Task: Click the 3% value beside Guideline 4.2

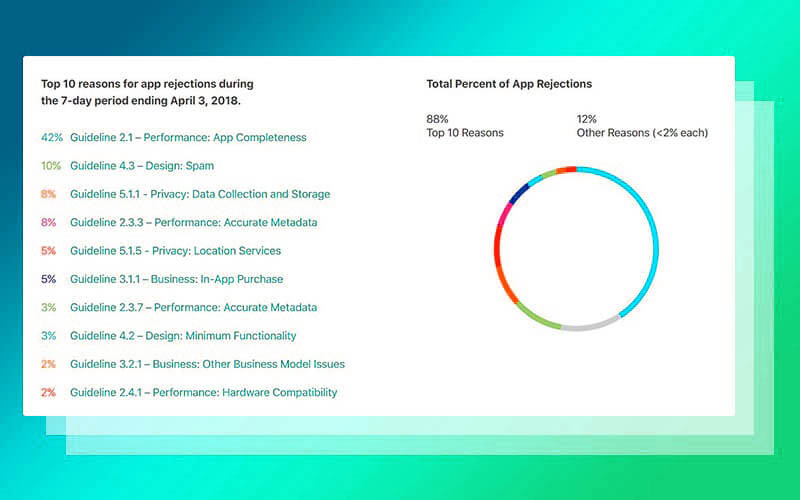Action: click(48, 336)
